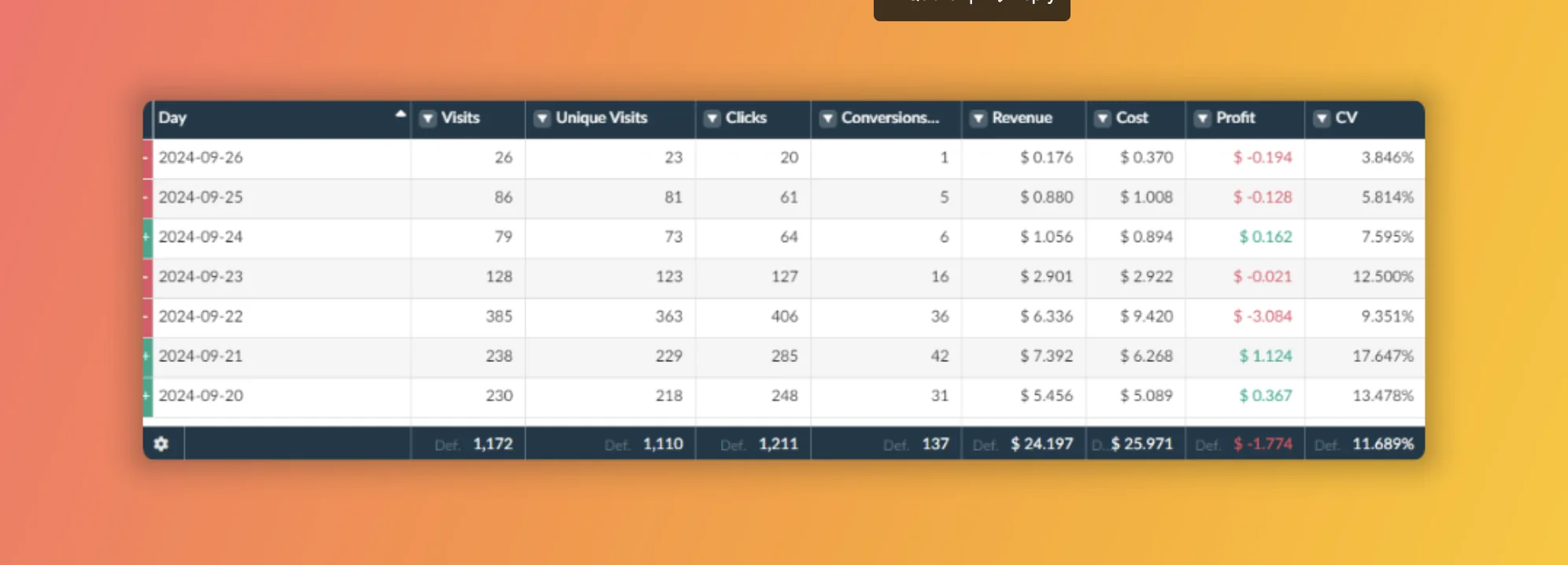
Task: Select the Unique Visits column header label
Action: (x=601, y=118)
